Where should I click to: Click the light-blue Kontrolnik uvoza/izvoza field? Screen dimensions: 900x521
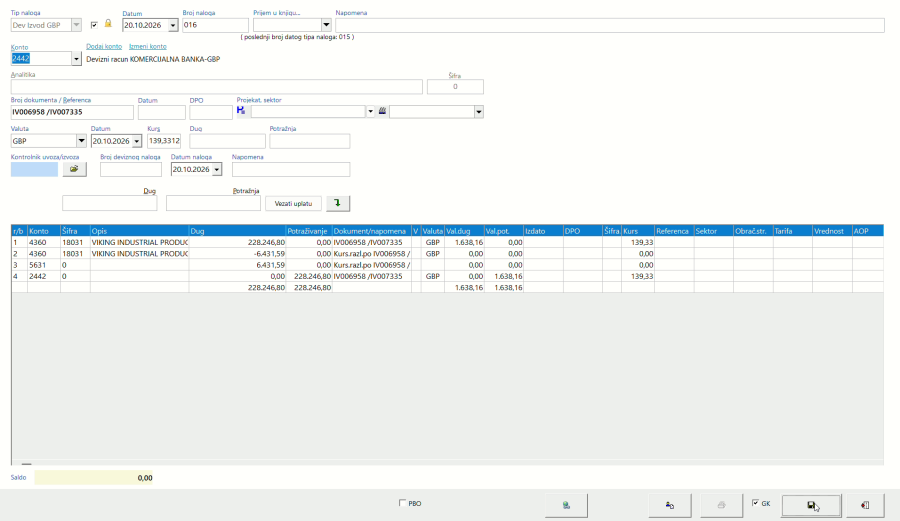click(x=34, y=169)
